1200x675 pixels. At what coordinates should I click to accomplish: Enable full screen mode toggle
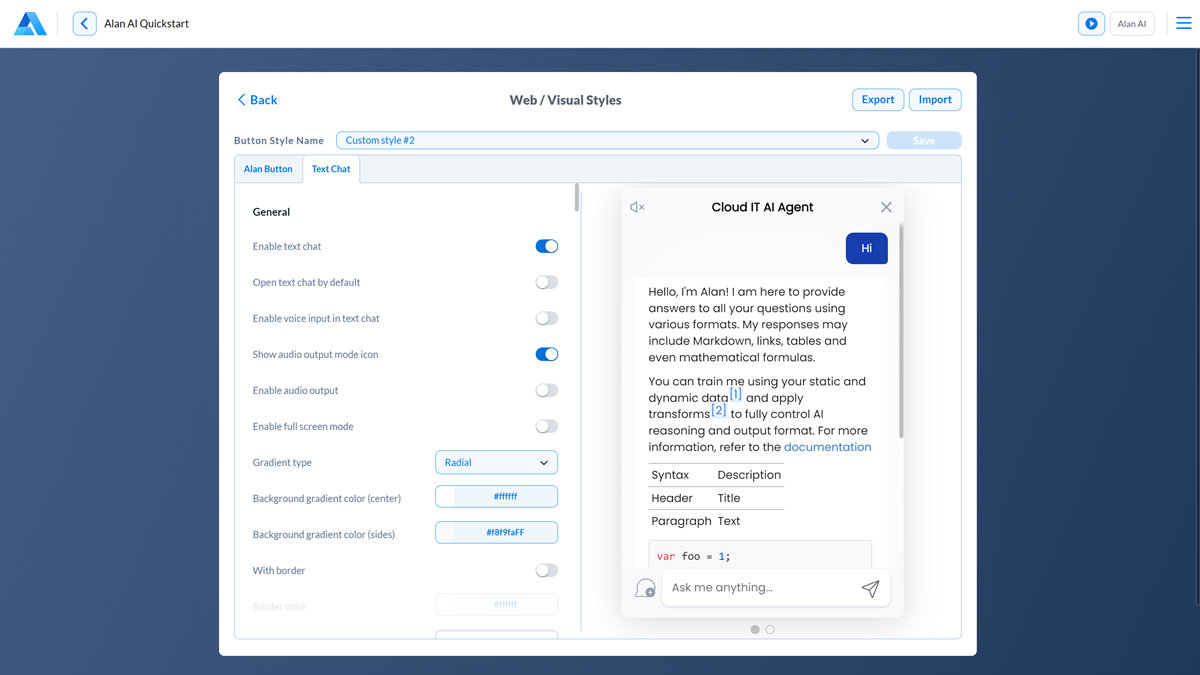[546, 426]
